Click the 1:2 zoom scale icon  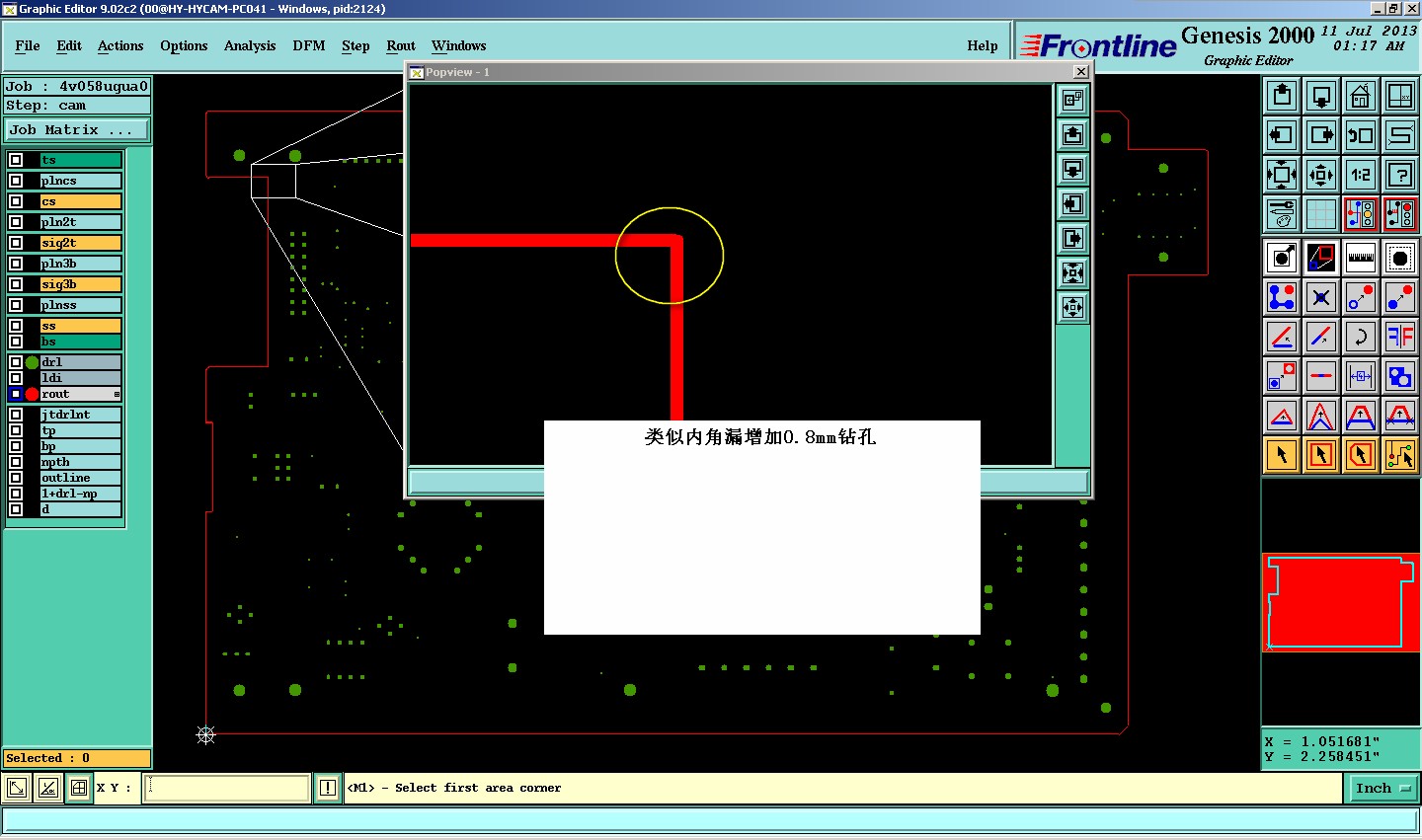click(x=1361, y=175)
